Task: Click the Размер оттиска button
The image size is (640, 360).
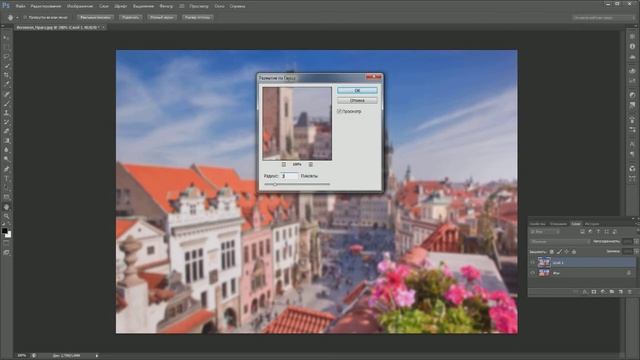Action: 198,18
